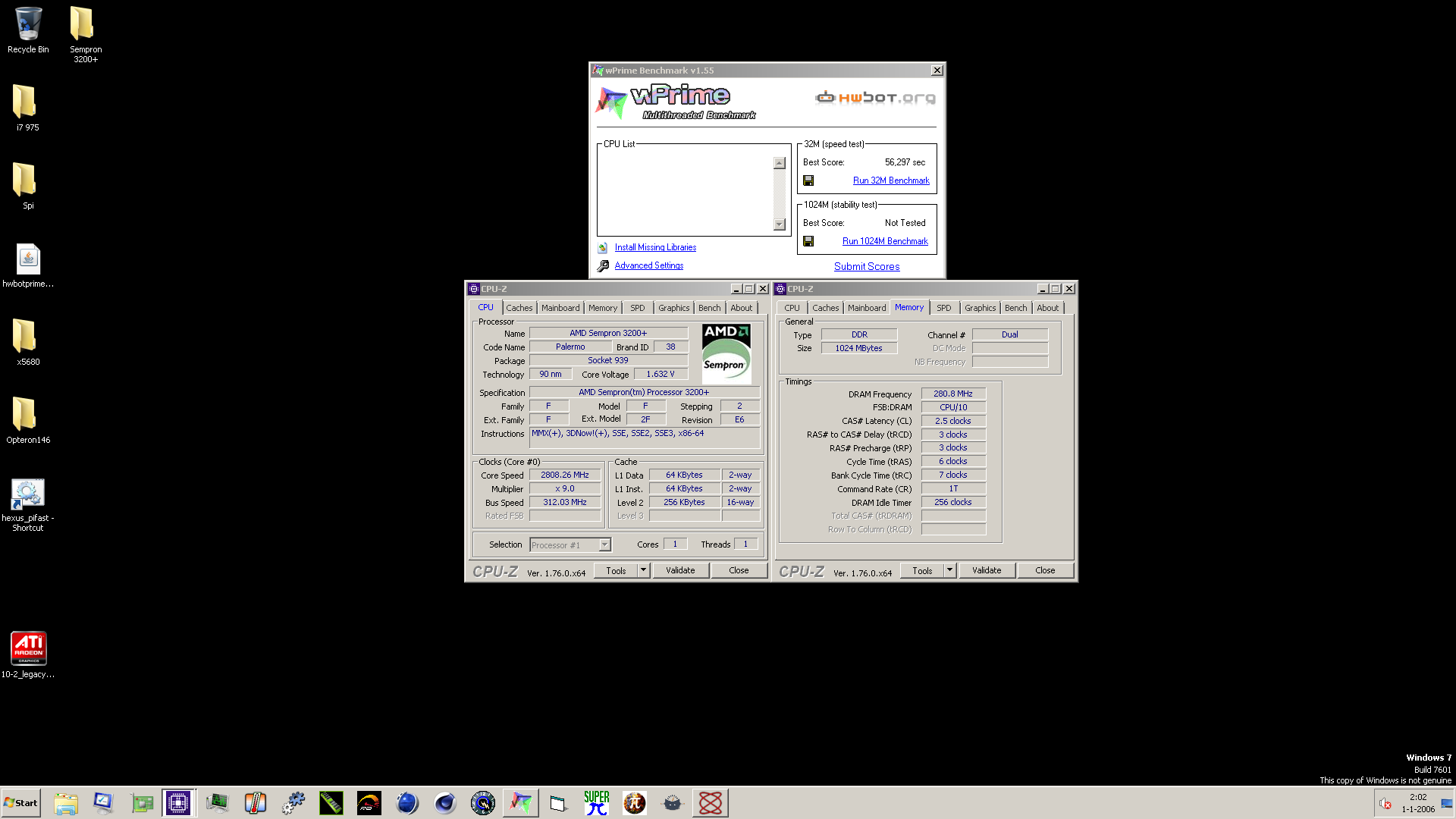Open the x5680 desktop folder
The width and height of the screenshot is (1456, 819).
(x=28, y=342)
